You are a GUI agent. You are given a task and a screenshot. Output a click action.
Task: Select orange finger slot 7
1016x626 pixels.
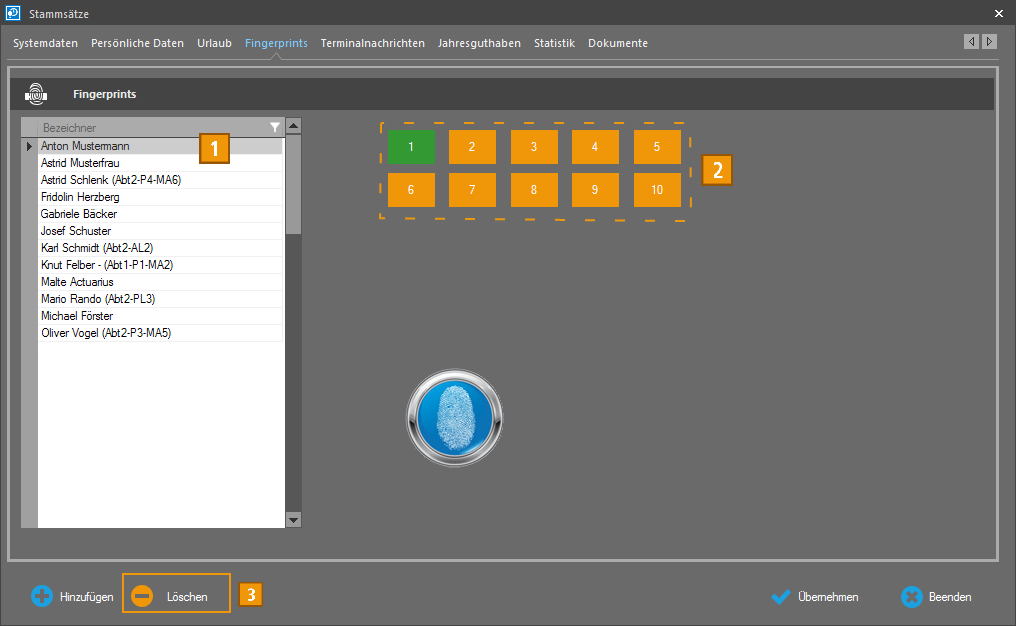472,190
